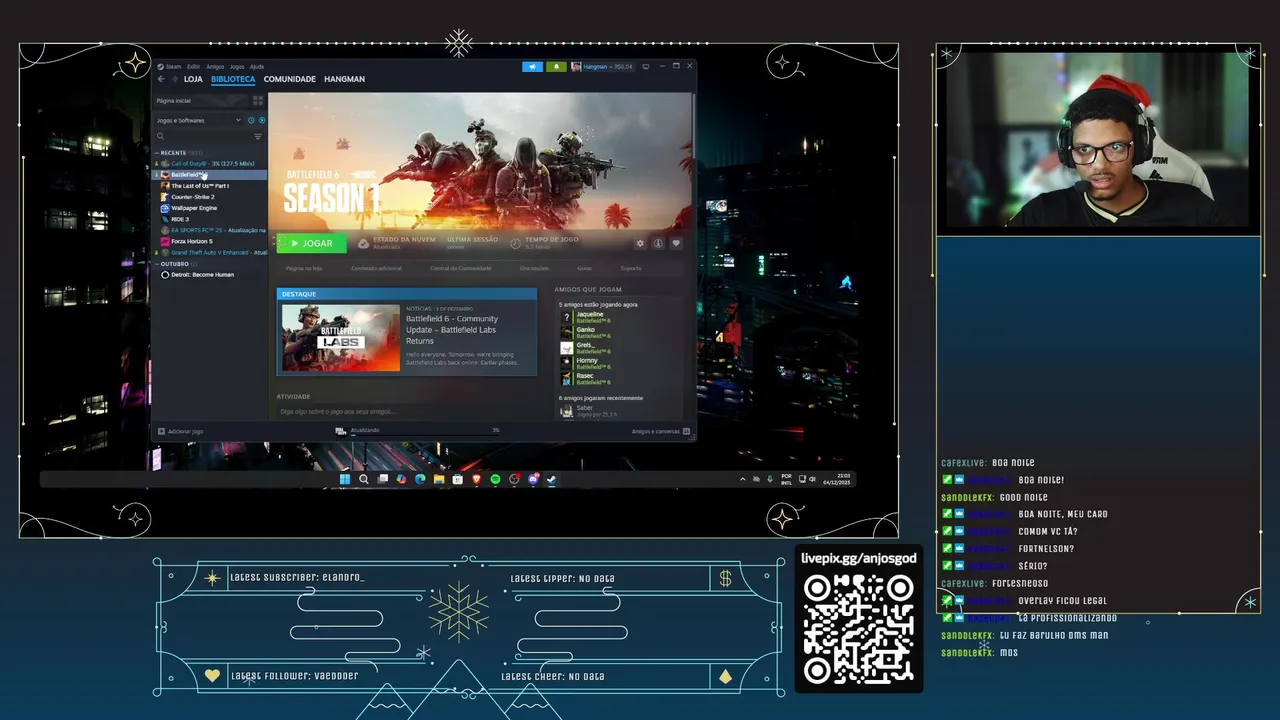Click the Steam forward navigation arrow
Viewport: 1280px width, 720px height.
tap(175, 79)
